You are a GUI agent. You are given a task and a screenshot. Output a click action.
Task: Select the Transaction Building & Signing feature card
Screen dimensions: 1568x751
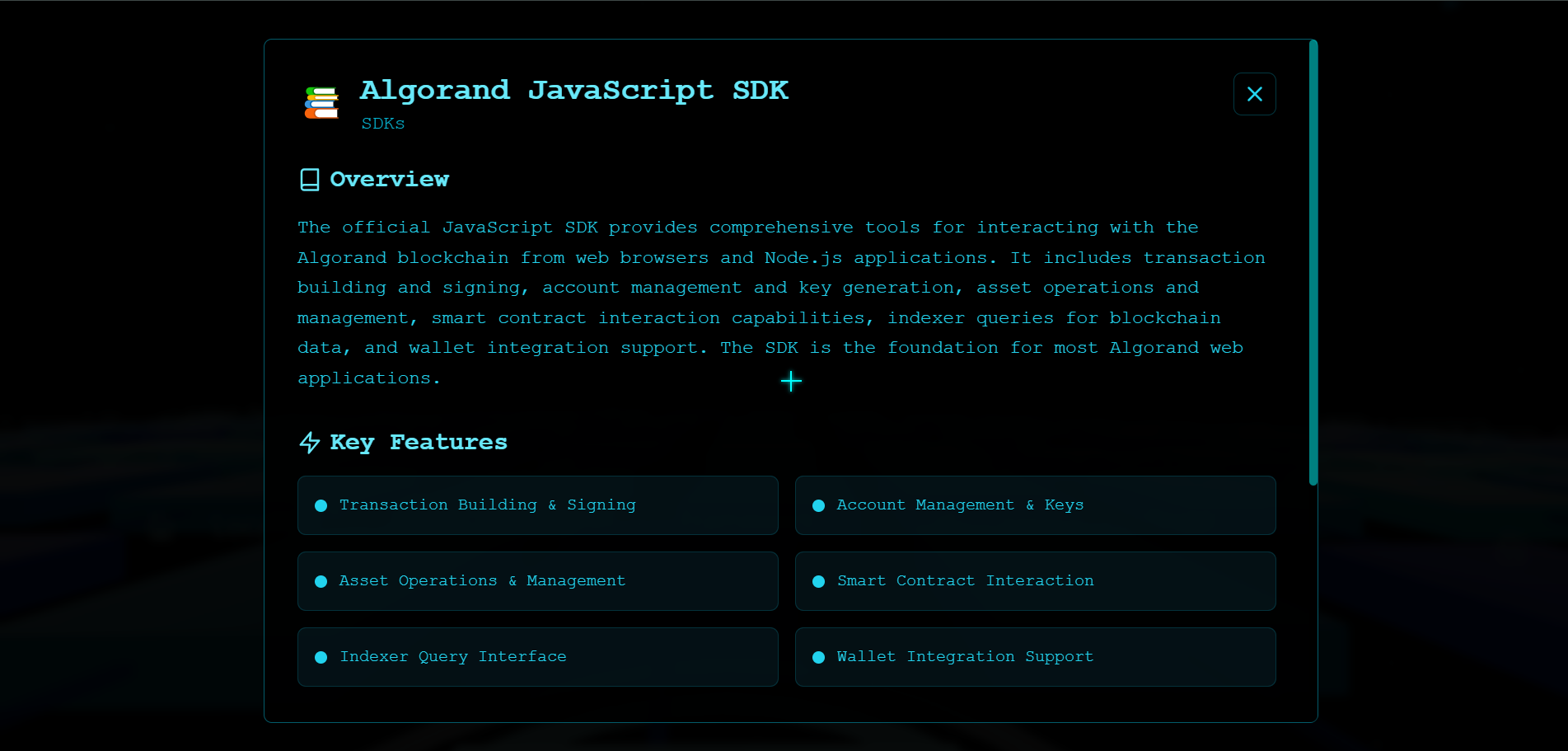pyautogui.click(x=538, y=505)
